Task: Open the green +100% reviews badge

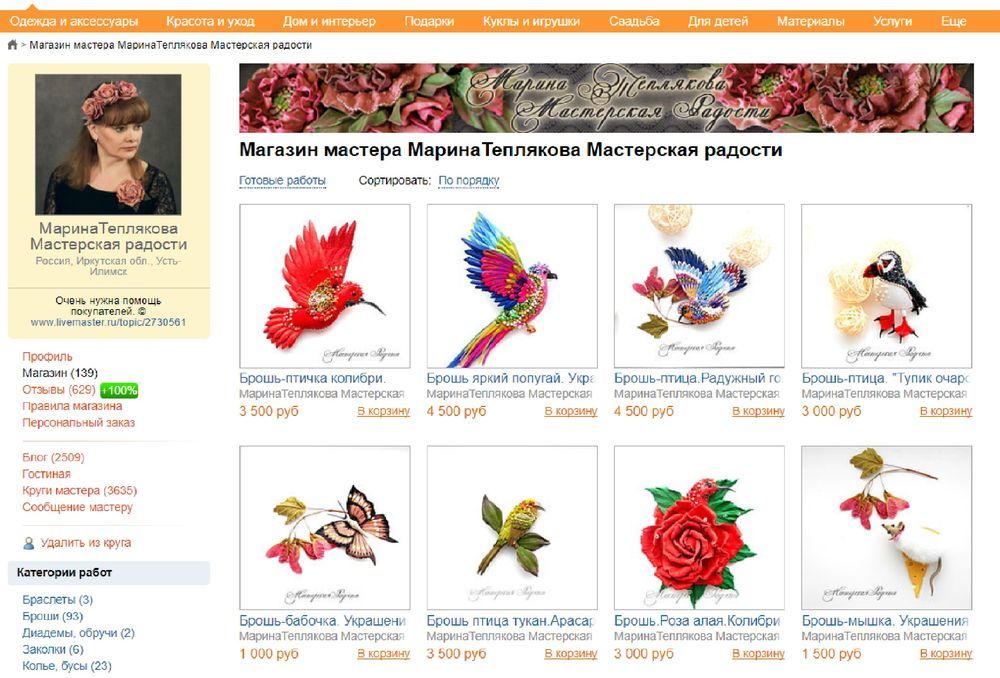Action: pos(119,390)
